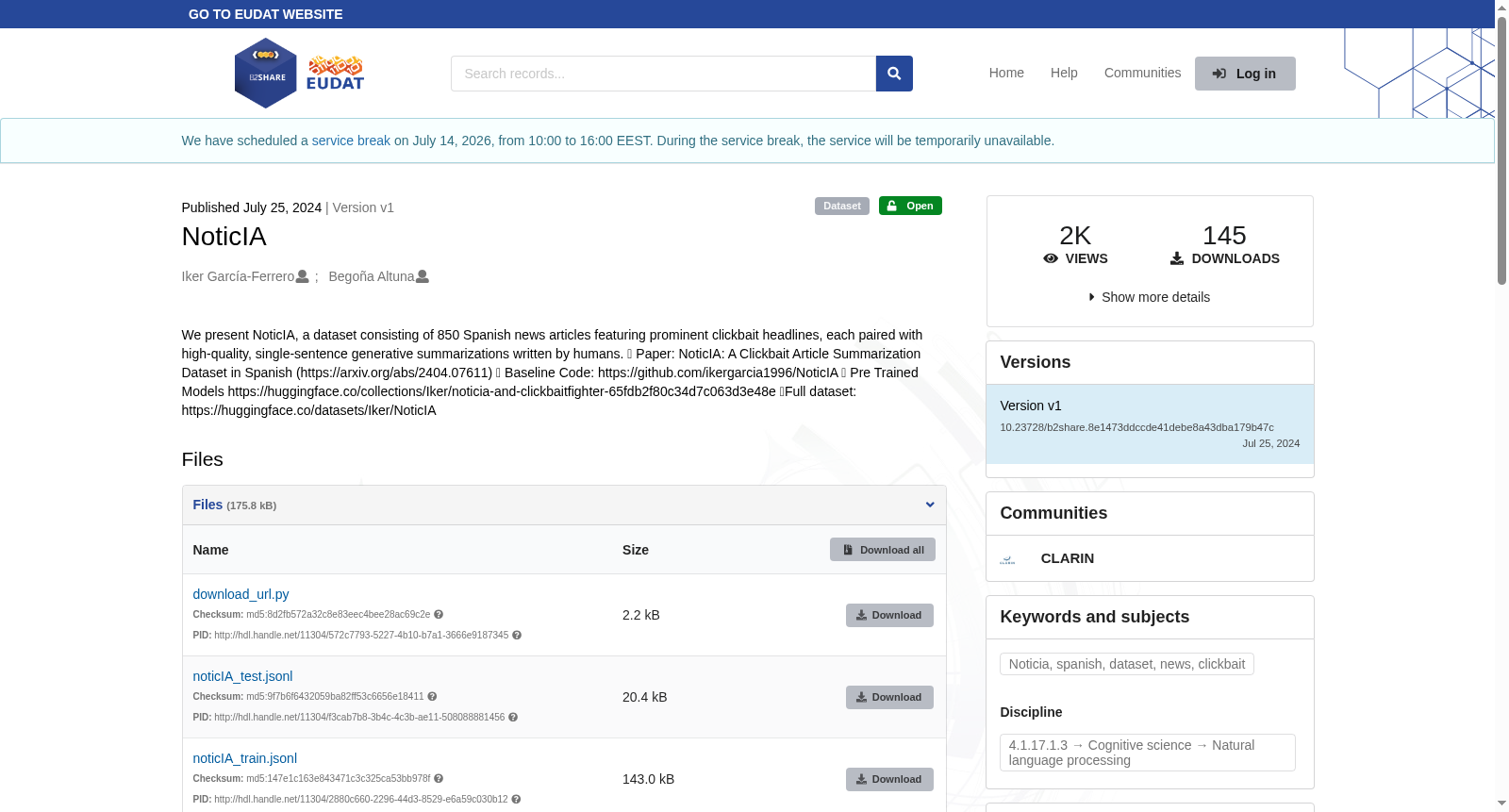This screenshot has width=1509, height=812.
Task: Click GO TO EUDAT WEBSITE link
Action: point(266,14)
